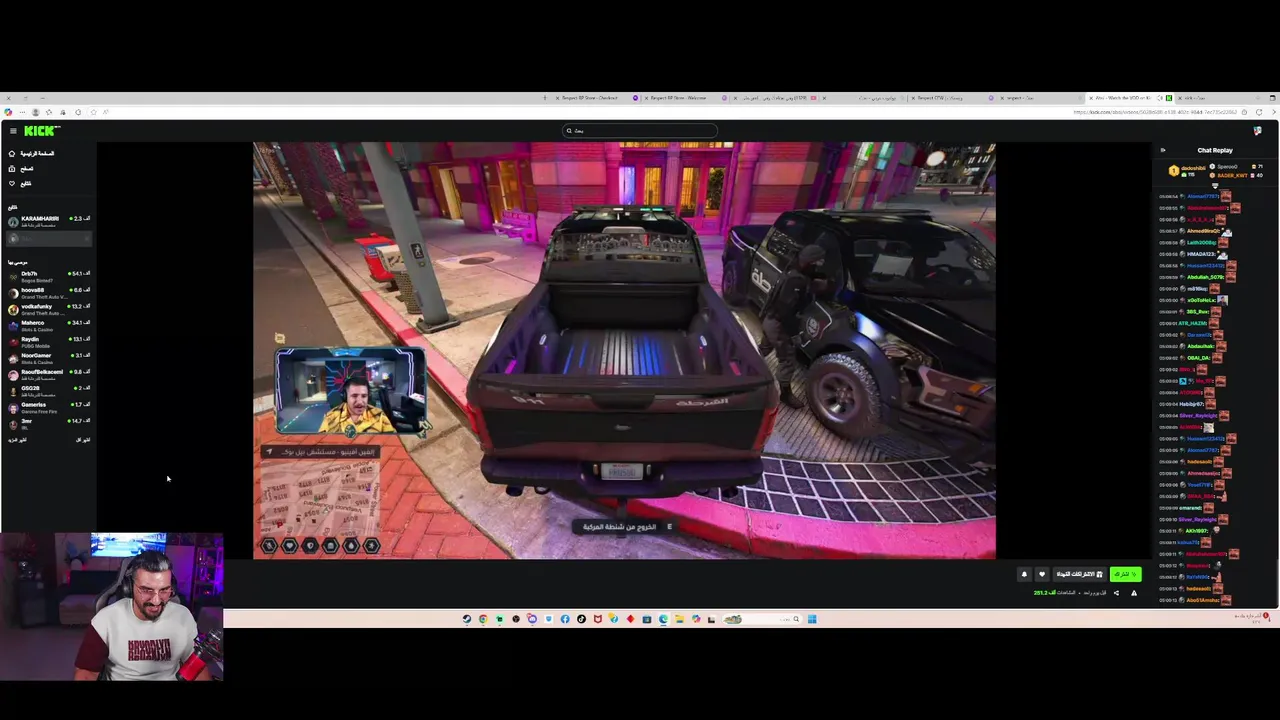Open TikTok icon in taskbar

[x=581, y=619]
